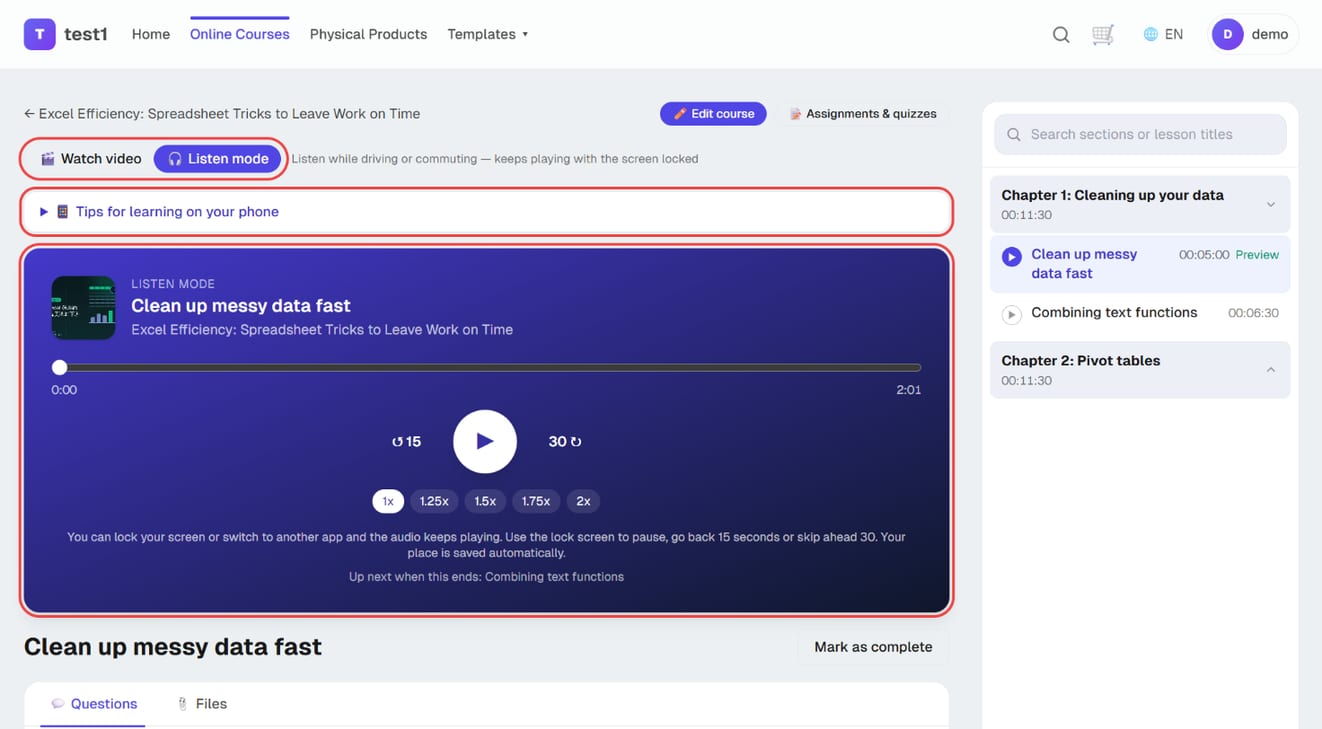Image resolution: width=1322 pixels, height=729 pixels.
Task: Open Online Courses in navigation
Action: click(x=240, y=34)
